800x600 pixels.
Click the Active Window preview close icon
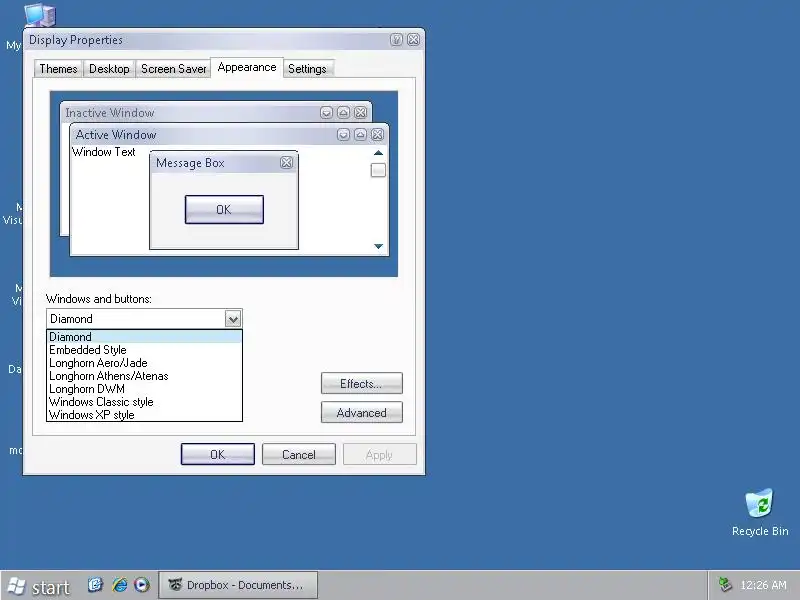(x=378, y=134)
